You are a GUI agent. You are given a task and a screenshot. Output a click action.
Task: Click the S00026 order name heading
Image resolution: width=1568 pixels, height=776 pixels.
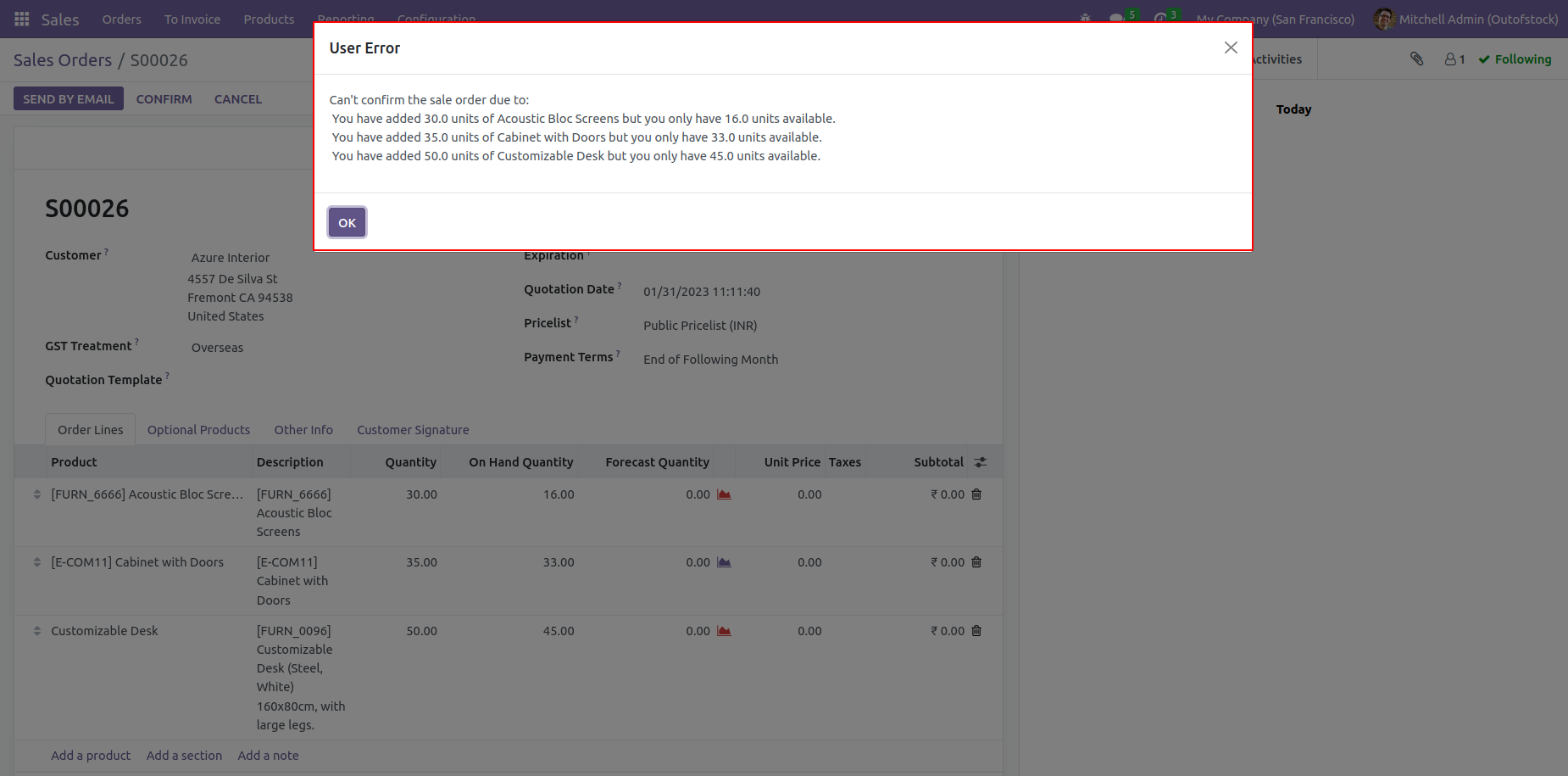[87, 209]
